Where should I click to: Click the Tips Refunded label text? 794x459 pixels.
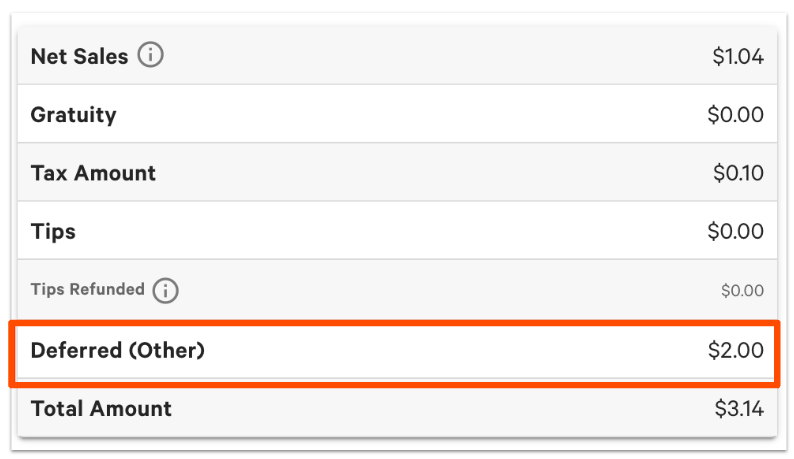pos(87,290)
